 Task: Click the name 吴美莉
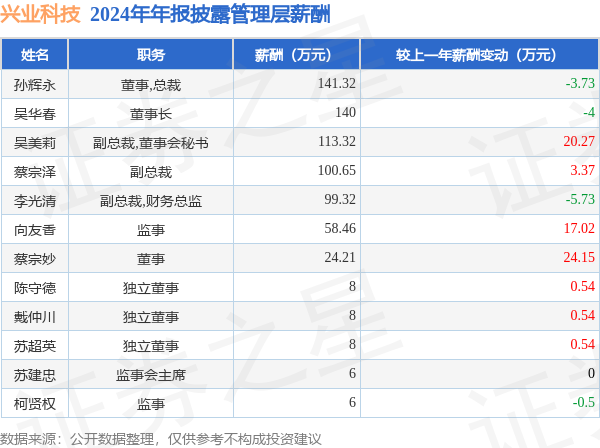click(35, 143)
